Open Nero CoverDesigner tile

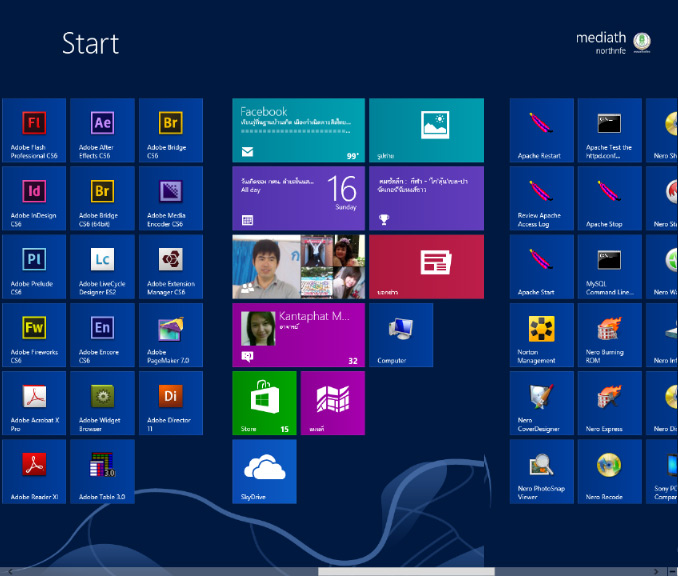pyautogui.click(x=542, y=403)
